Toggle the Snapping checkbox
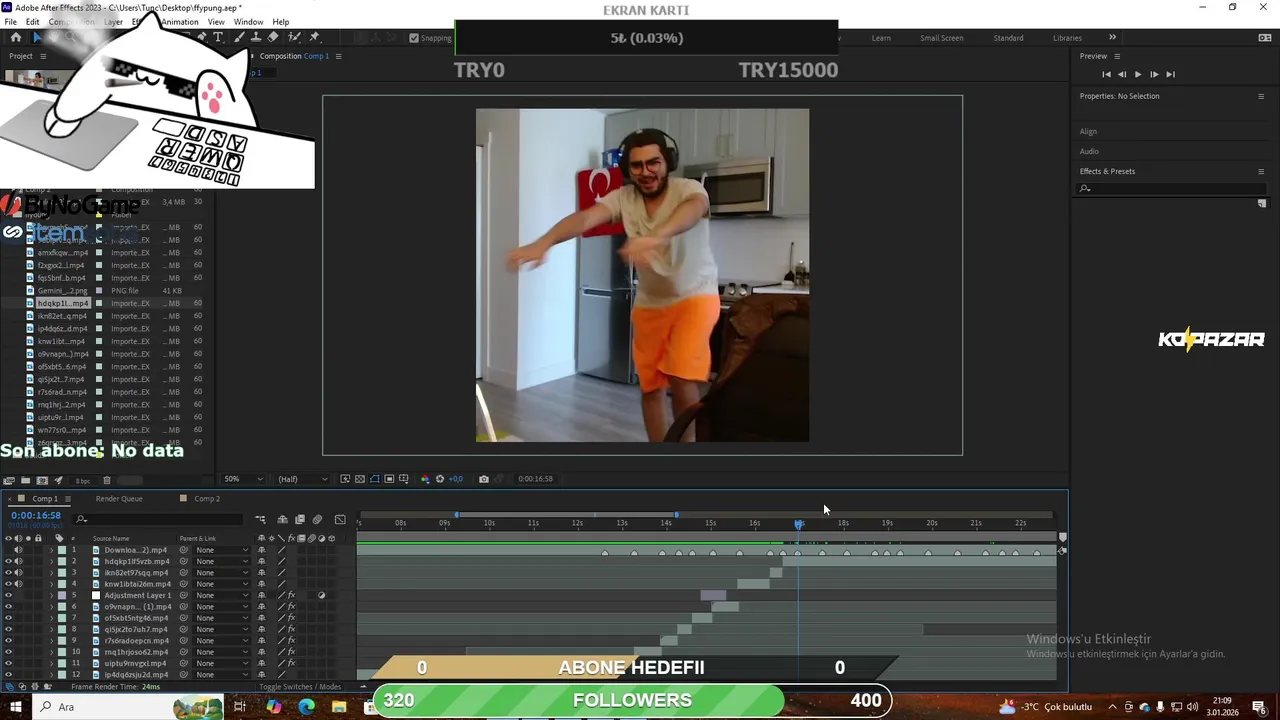The width and height of the screenshot is (1280, 720). (414, 38)
